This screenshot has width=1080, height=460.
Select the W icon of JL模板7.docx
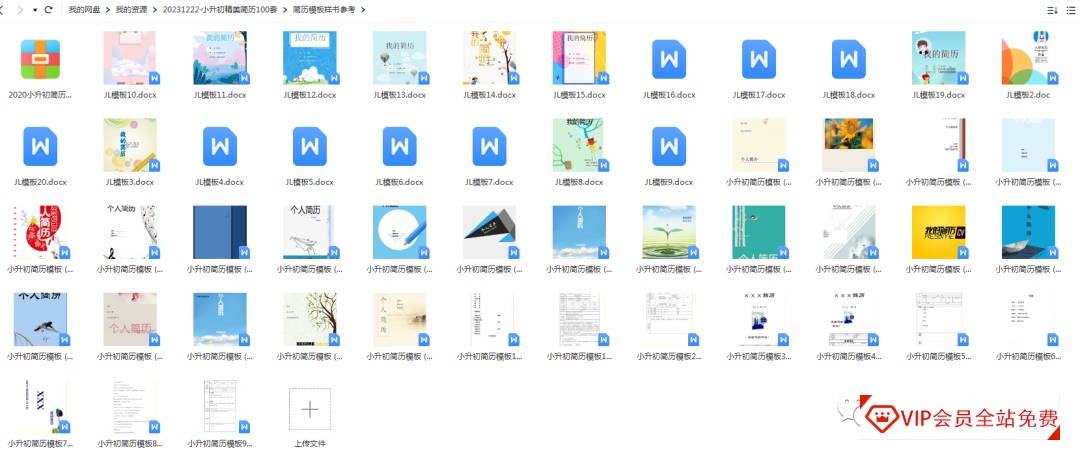pos(489,146)
